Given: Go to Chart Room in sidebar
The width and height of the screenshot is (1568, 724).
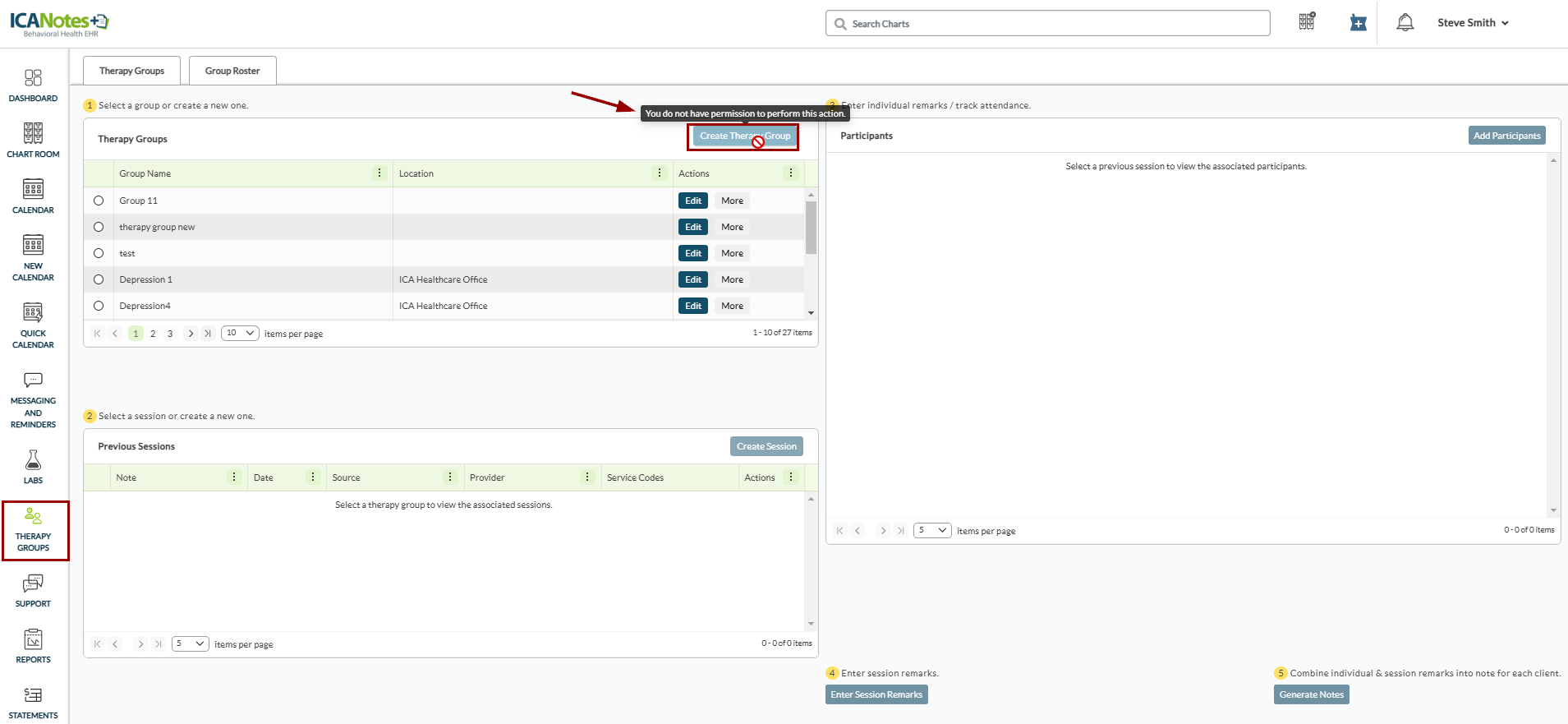Looking at the screenshot, I should [x=33, y=141].
